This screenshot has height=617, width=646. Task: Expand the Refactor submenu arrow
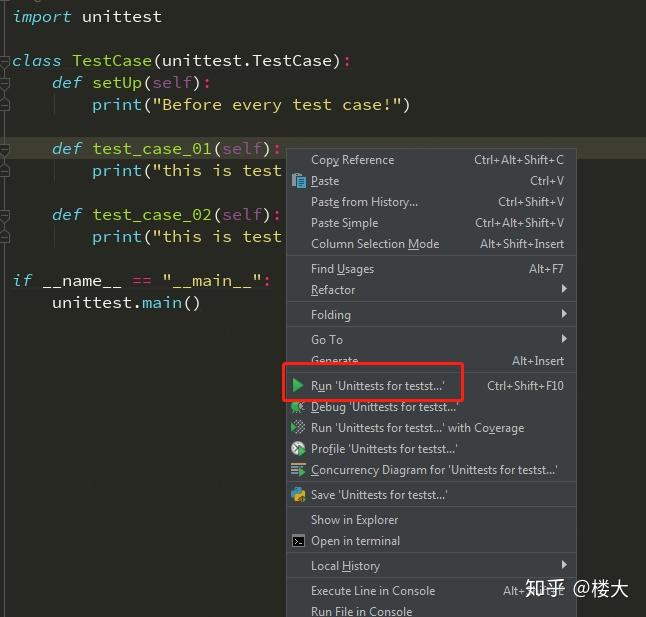coord(564,289)
